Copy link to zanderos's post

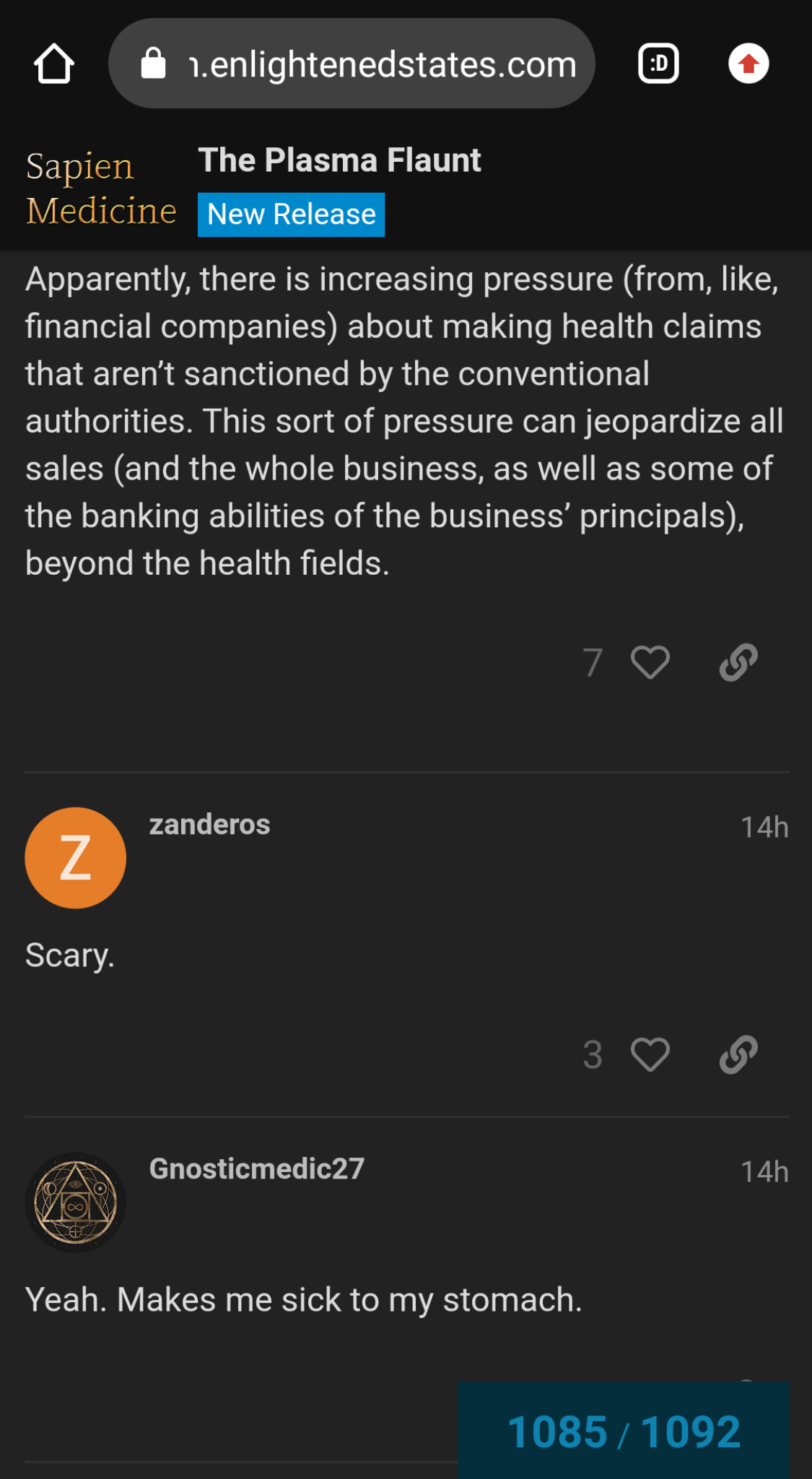738,1054
